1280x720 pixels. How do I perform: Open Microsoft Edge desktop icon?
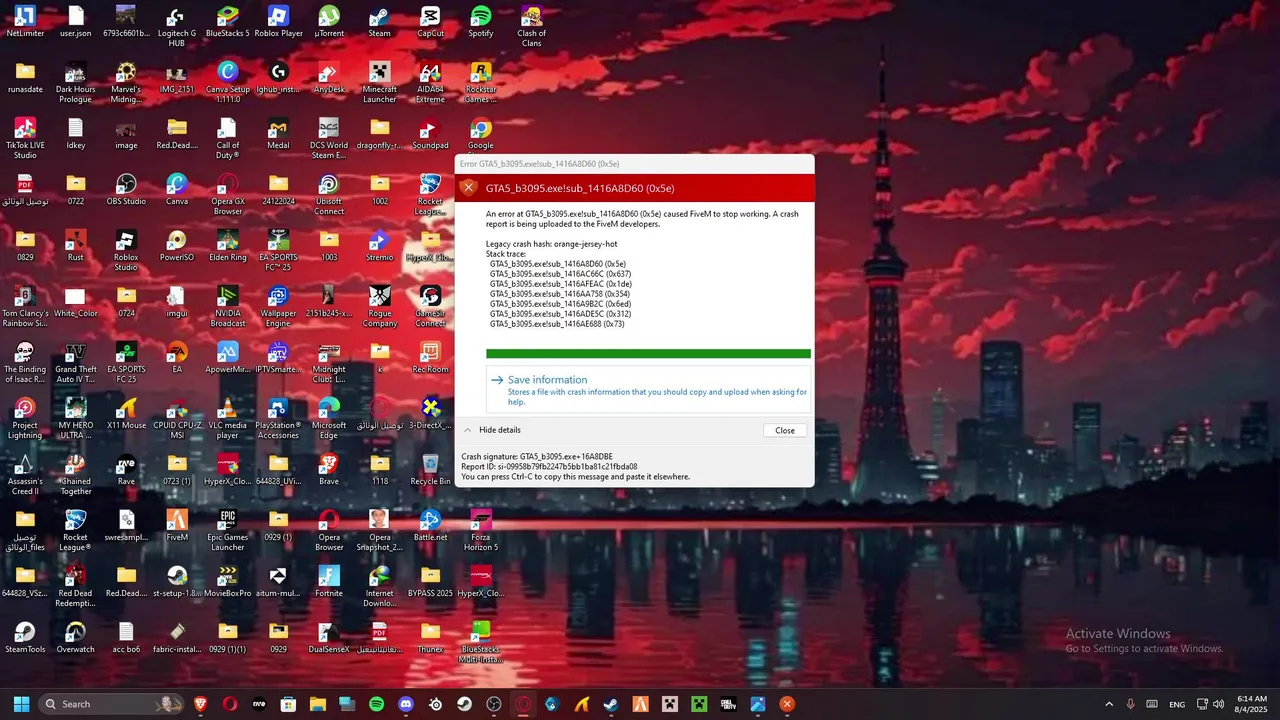coord(329,418)
